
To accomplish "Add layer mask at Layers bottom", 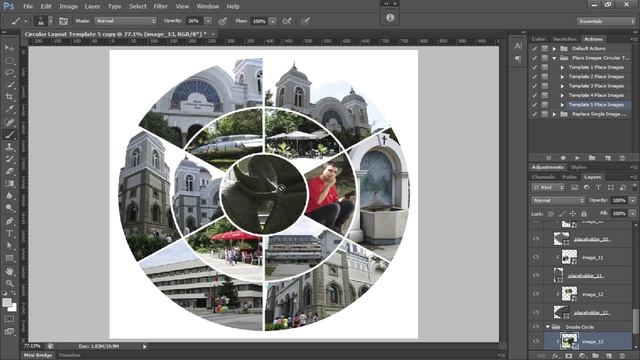I will tap(569, 356).
